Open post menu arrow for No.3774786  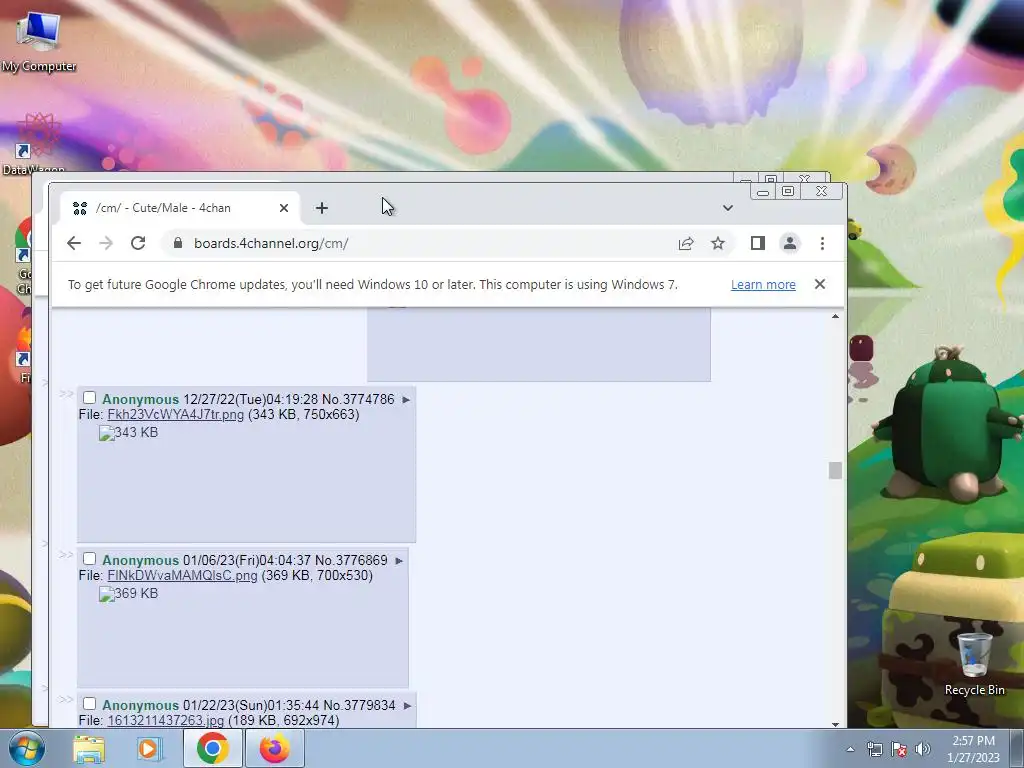(406, 400)
